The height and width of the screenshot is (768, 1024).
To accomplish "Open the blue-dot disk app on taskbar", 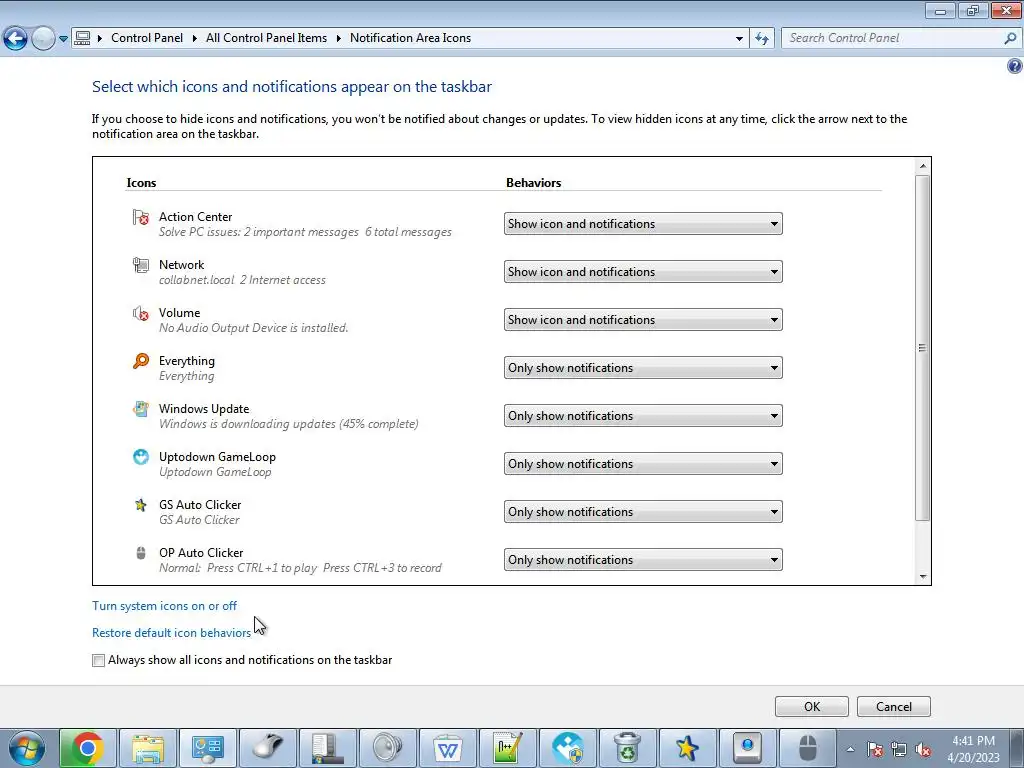I will pyautogui.click(x=748, y=748).
